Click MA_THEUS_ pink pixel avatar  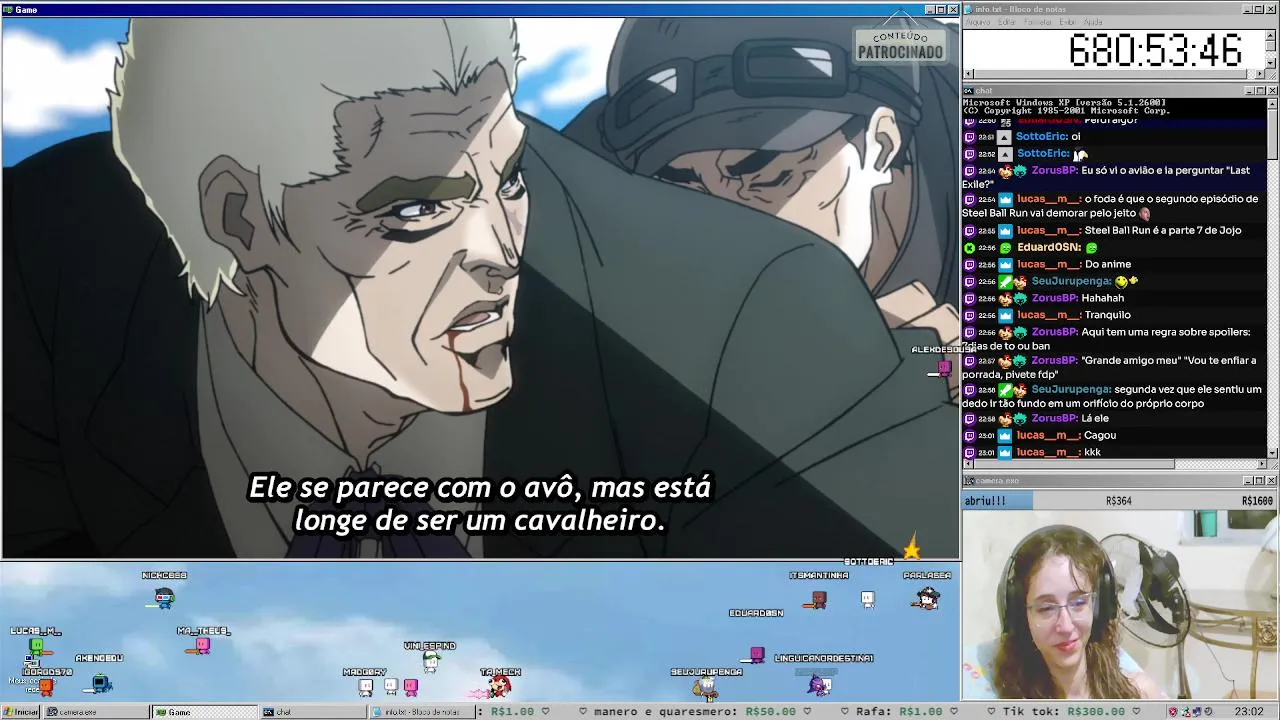tap(203, 646)
